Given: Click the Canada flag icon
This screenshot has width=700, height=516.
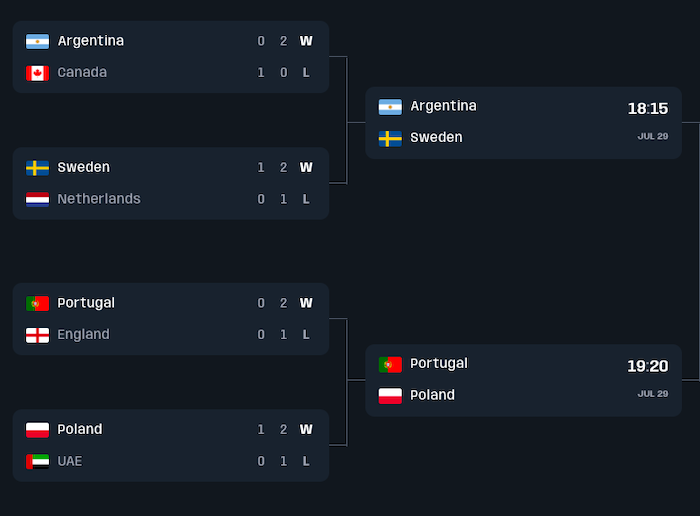Looking at the screenshot, I should 37,73.
